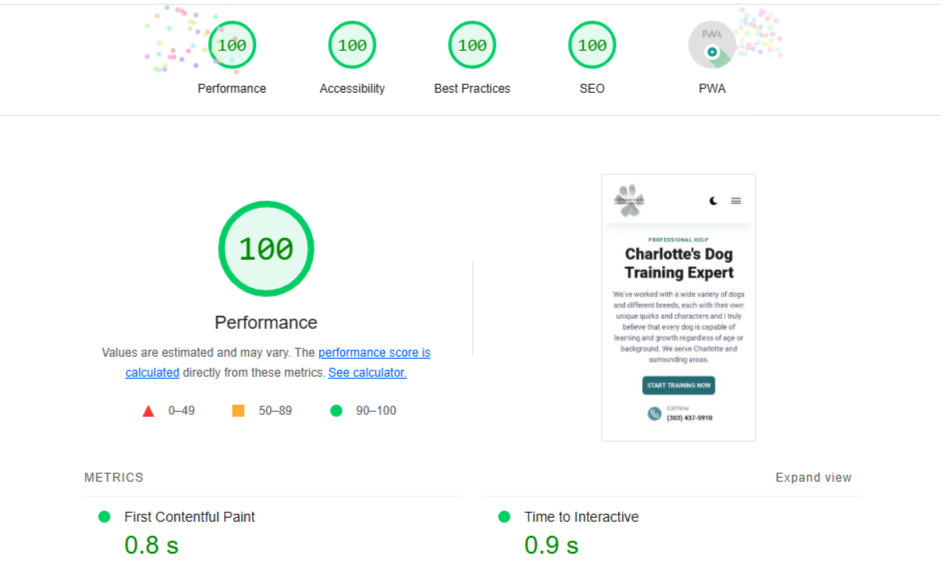The width and height of the screenshot is (941, 564).
Task: Click the orange square 50–89 legend icon
Action: [238, 411]
